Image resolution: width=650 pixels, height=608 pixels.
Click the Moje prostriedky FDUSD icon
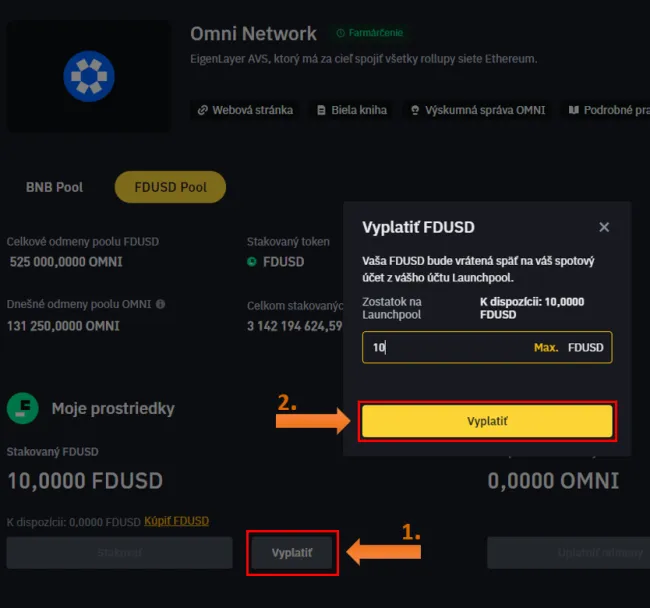point(23,408)
